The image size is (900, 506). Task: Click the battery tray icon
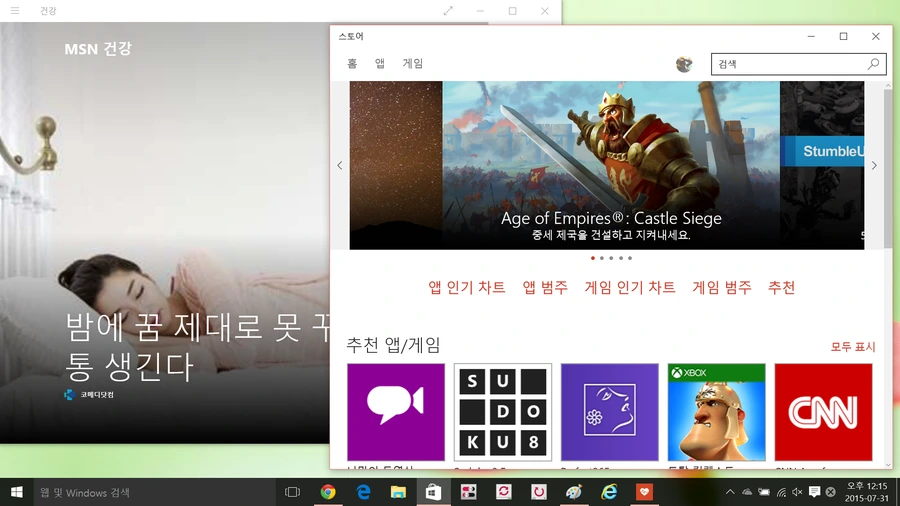tap(764, 492)
